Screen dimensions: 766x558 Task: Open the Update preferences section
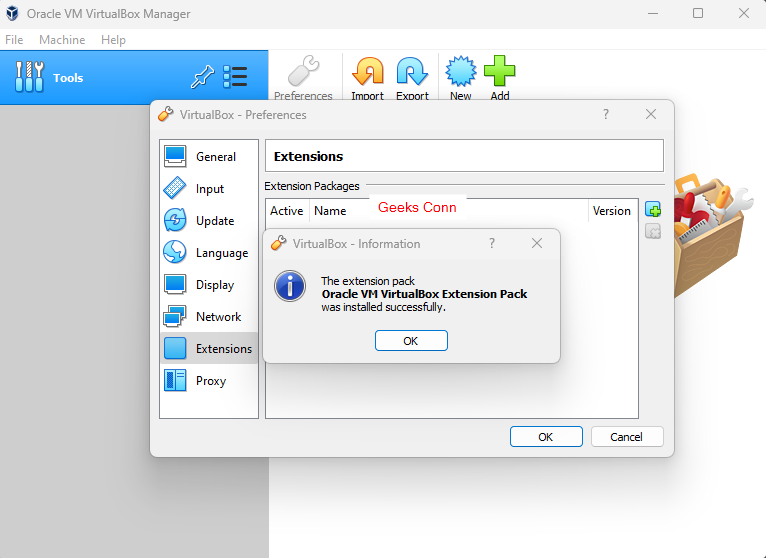[x=209, y=221]
